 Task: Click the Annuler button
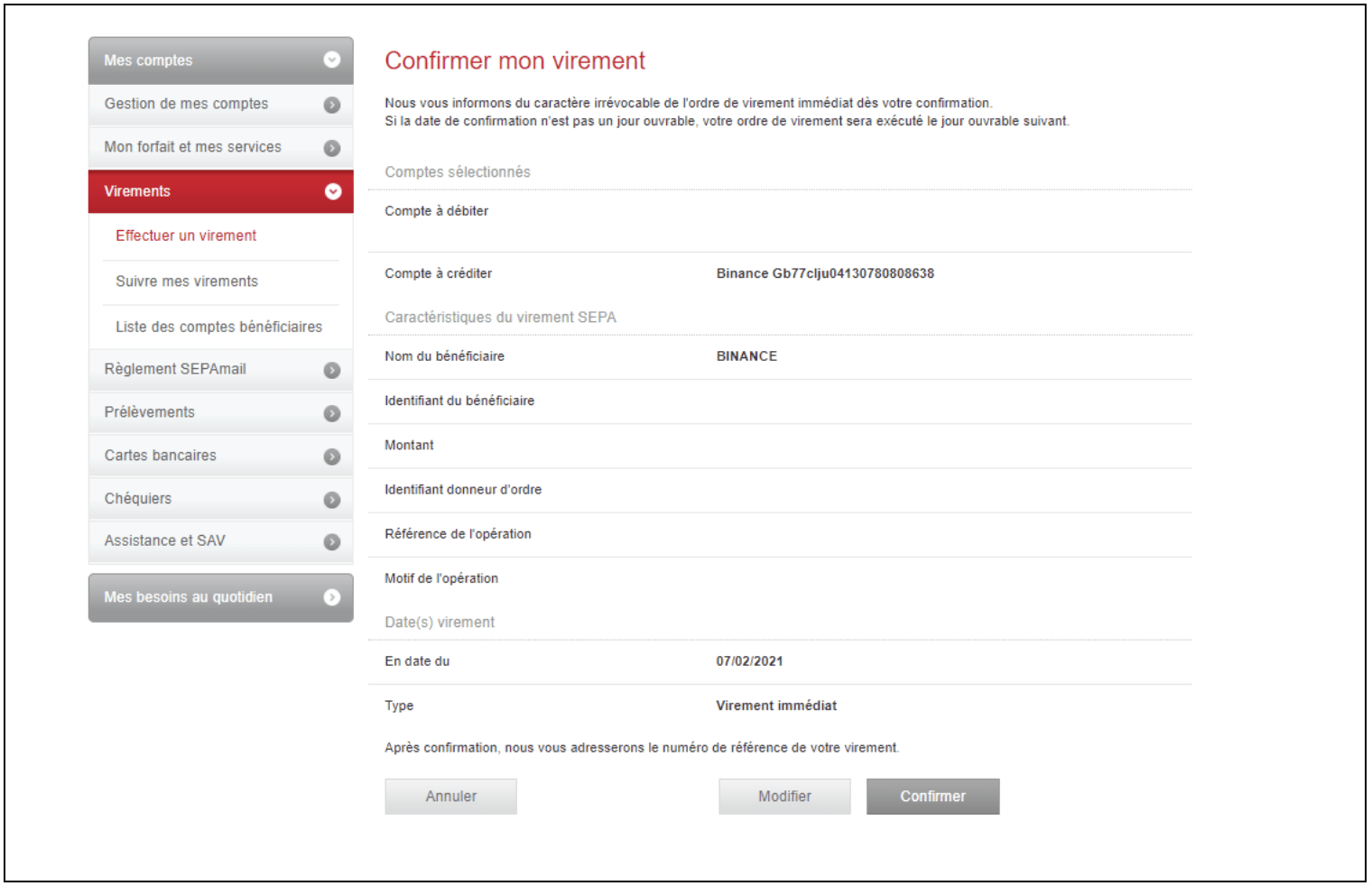click(x=450, y=797)
